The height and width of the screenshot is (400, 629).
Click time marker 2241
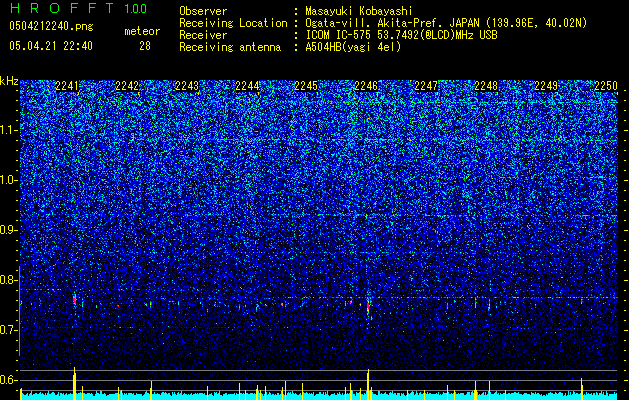67,86
